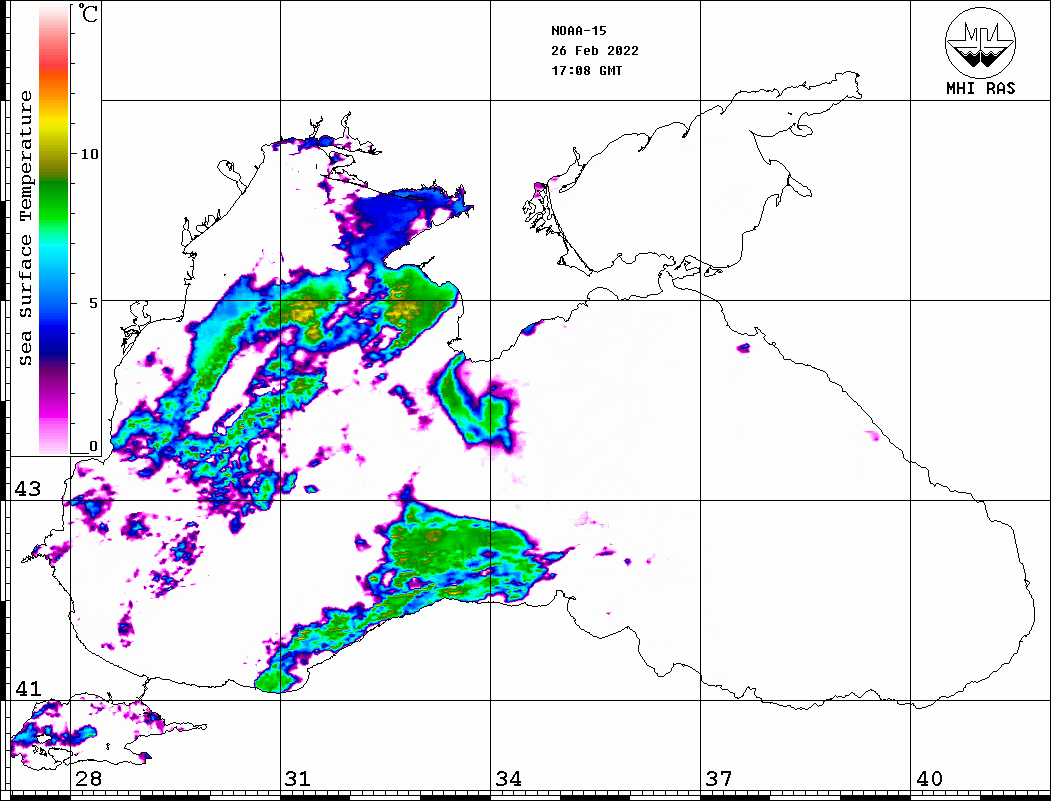Click the longitude label '40'
Viewport: 1051px width, 801px height.
[929, 778]
